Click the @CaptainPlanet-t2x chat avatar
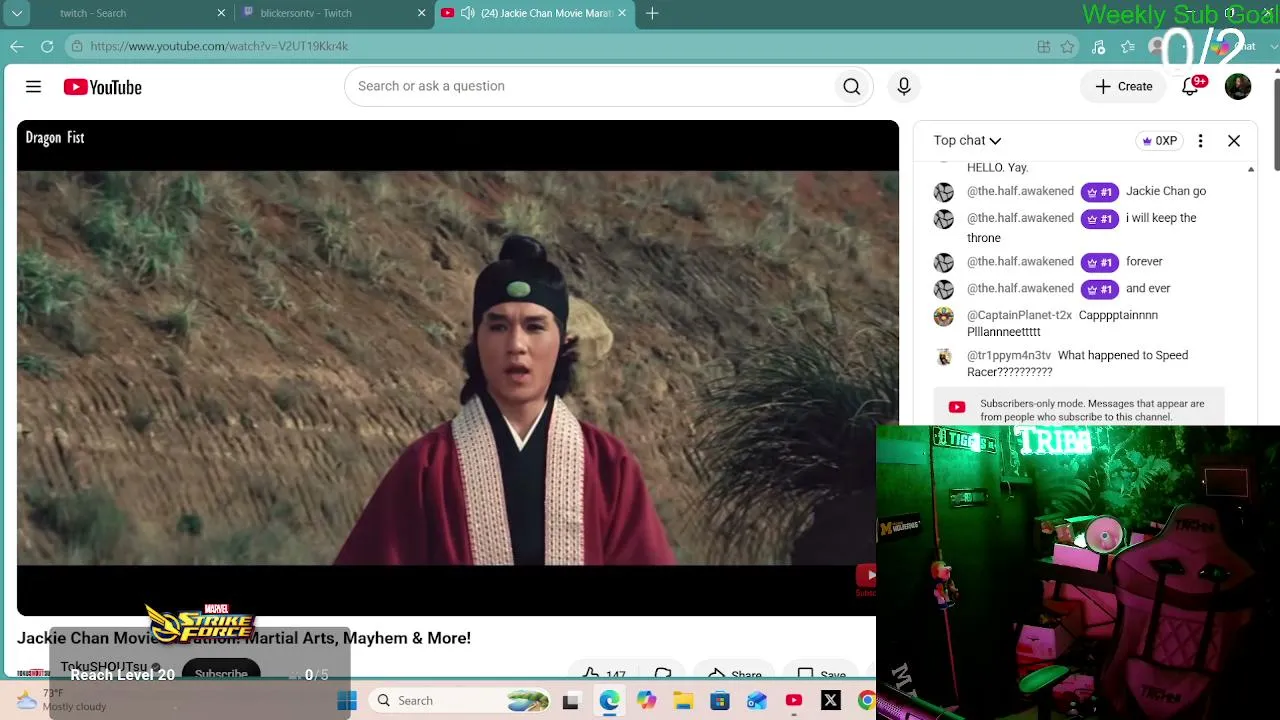This screenshot has width=1280, height=720. pos(943,317)
